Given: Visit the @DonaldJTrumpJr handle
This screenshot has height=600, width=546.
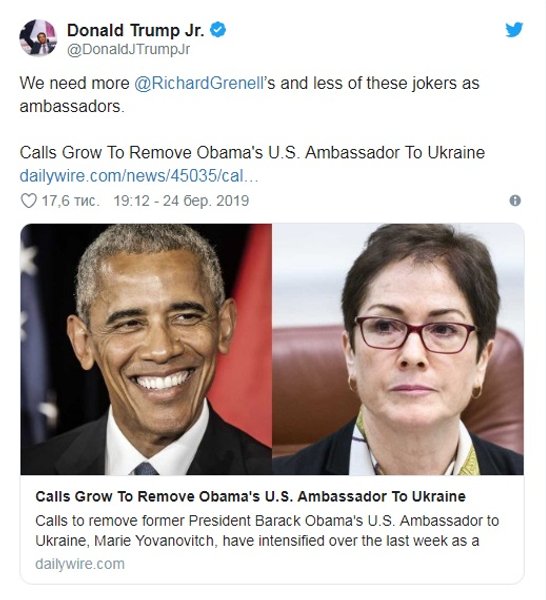Looking at the screenshot, I should tap(128, 50).
